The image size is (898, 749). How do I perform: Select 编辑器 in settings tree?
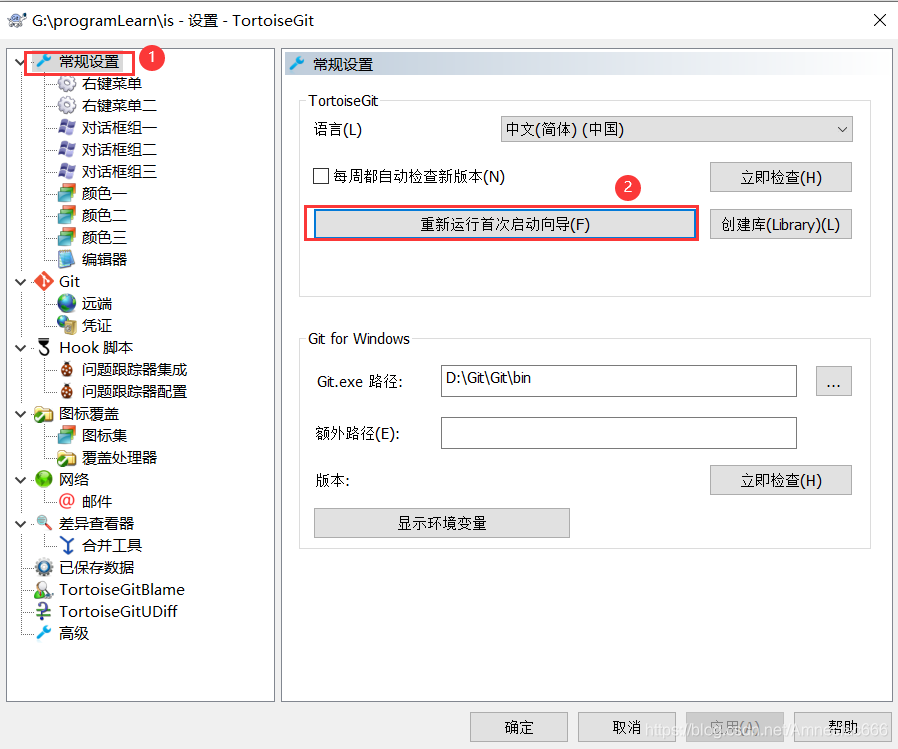104,259
